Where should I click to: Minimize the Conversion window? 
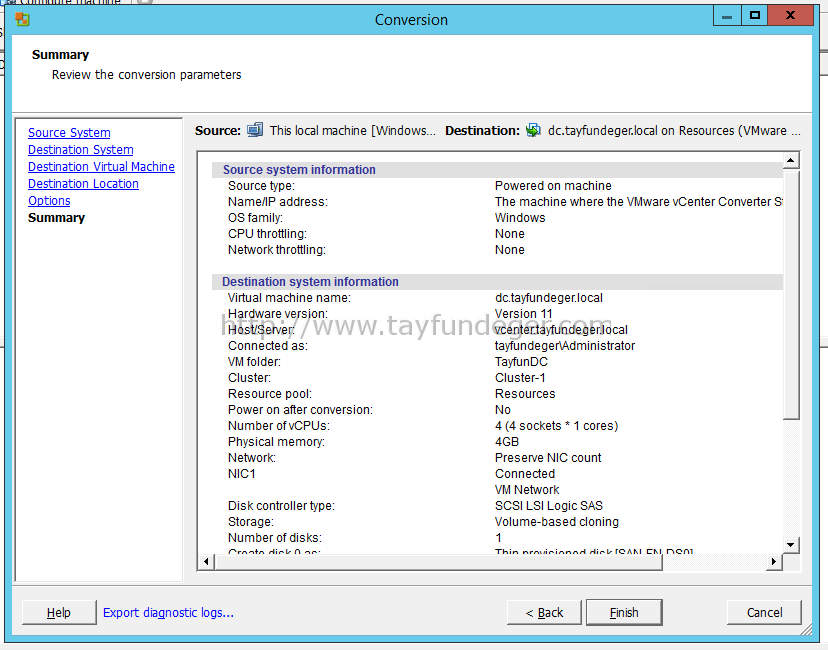click(x=727, y=16)
